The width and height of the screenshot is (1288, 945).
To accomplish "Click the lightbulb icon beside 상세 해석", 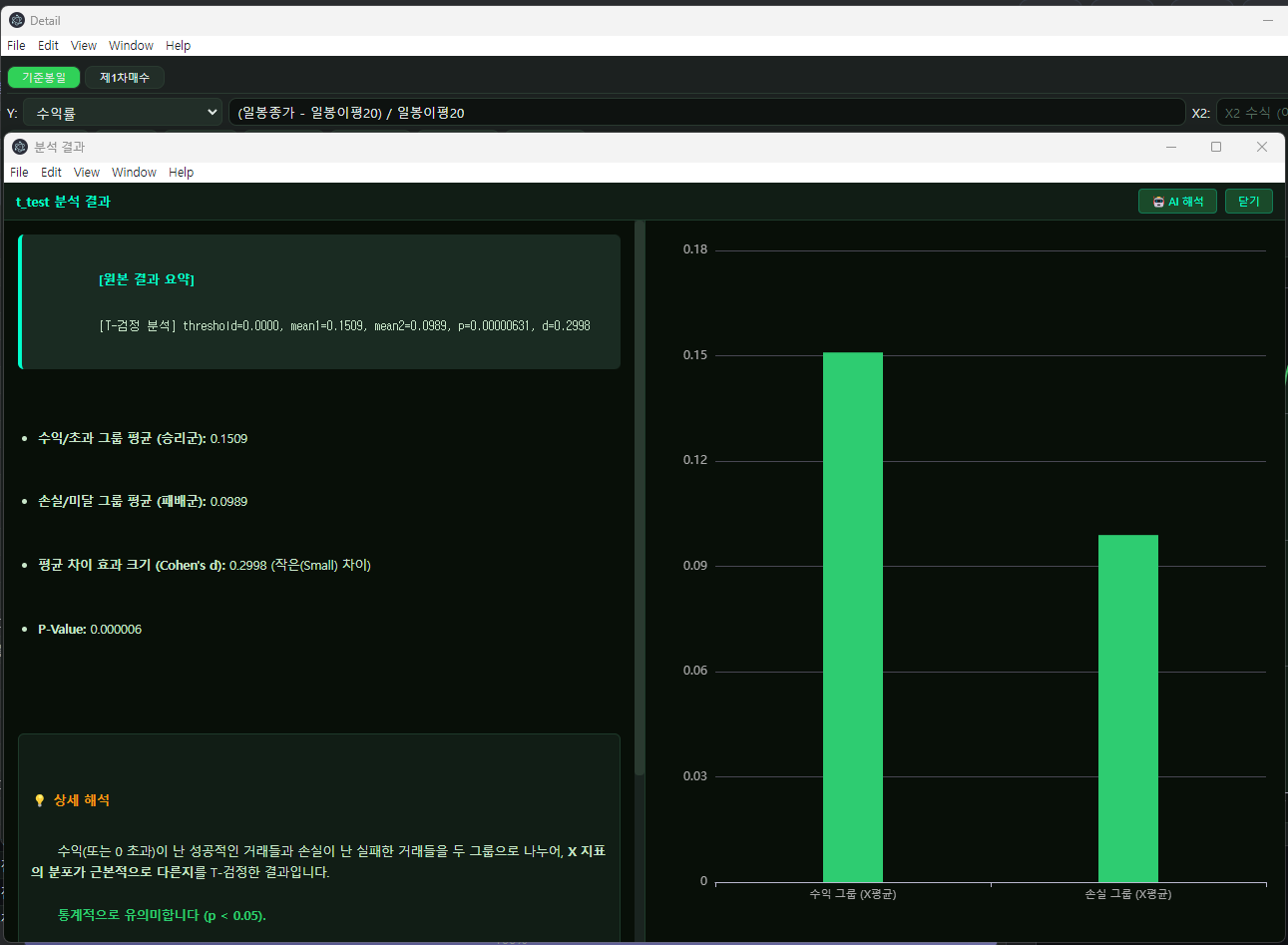I will pyautogui.click(x=40, y=800).
